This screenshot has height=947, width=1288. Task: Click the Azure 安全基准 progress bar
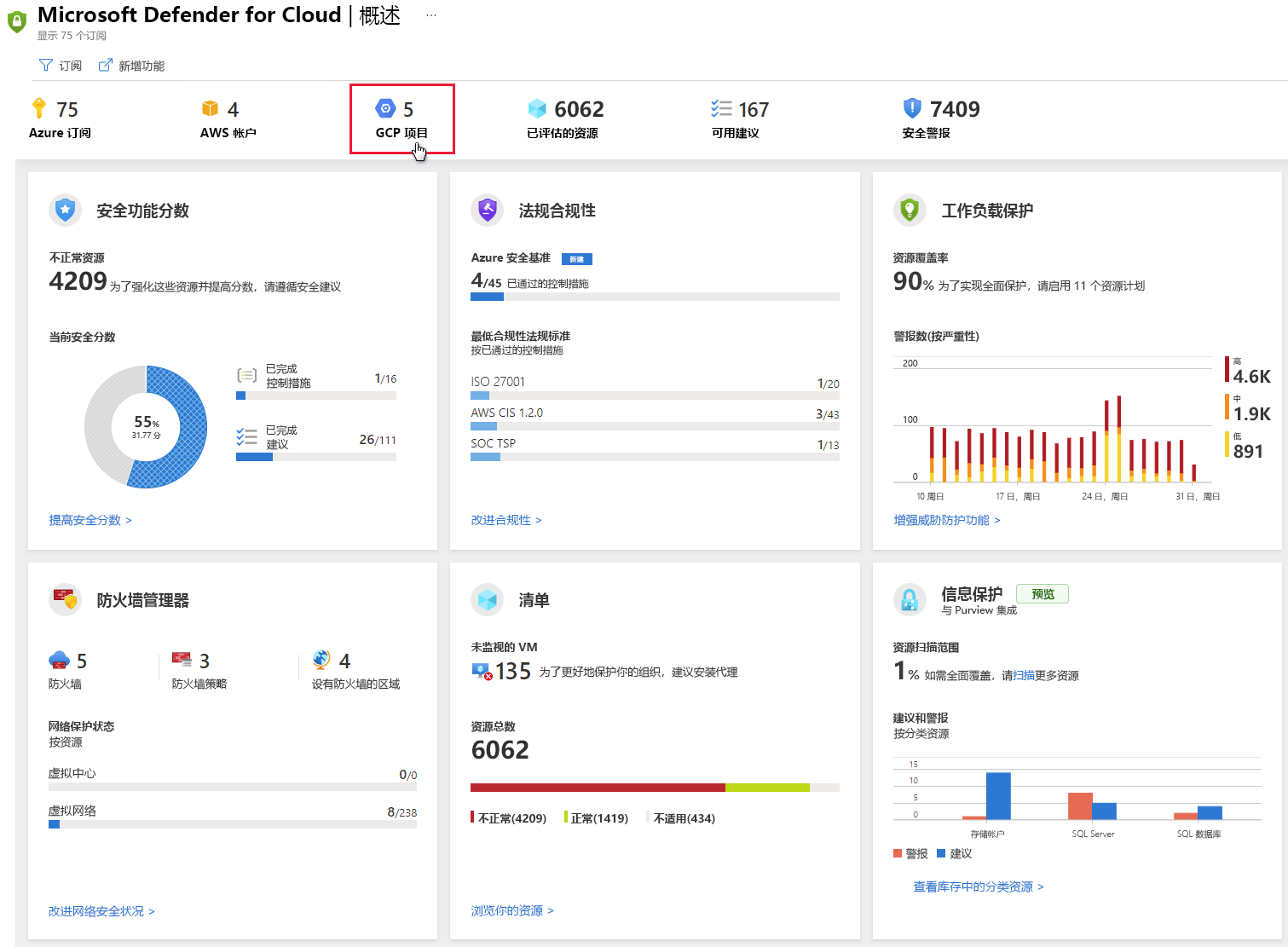[655, 297]
